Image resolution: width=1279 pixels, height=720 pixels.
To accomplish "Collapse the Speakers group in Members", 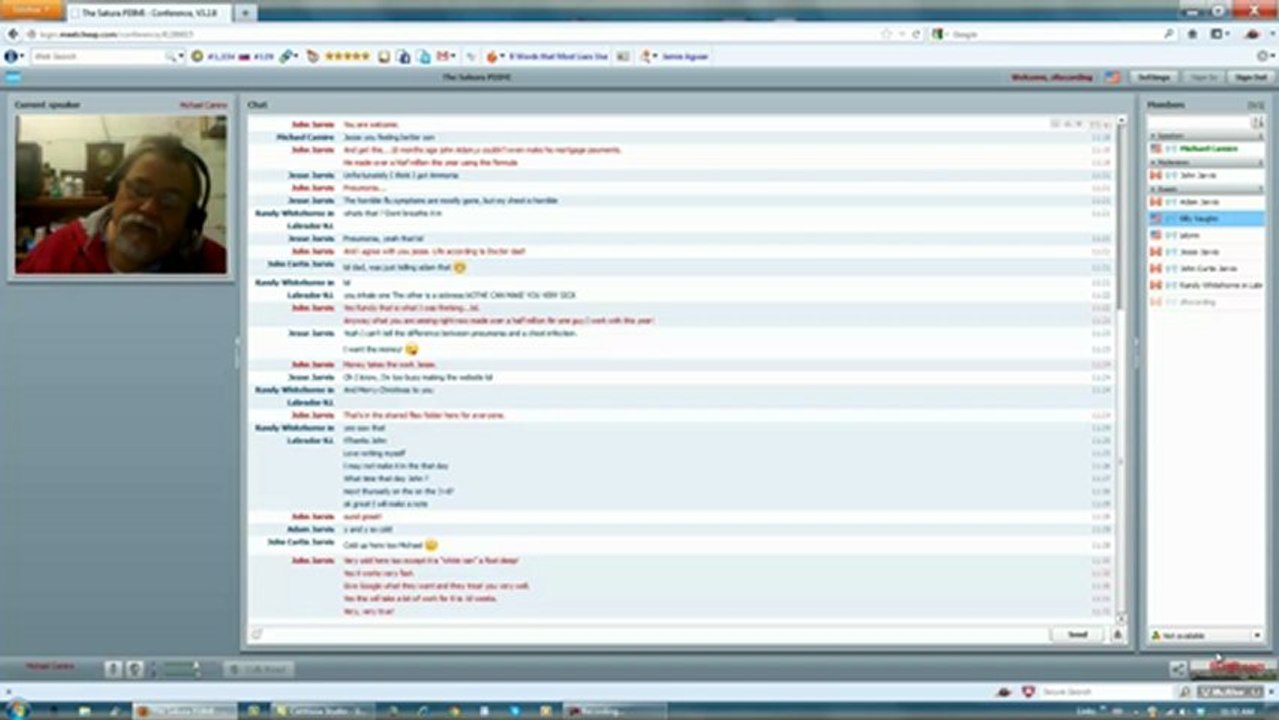I will 1152,135.
